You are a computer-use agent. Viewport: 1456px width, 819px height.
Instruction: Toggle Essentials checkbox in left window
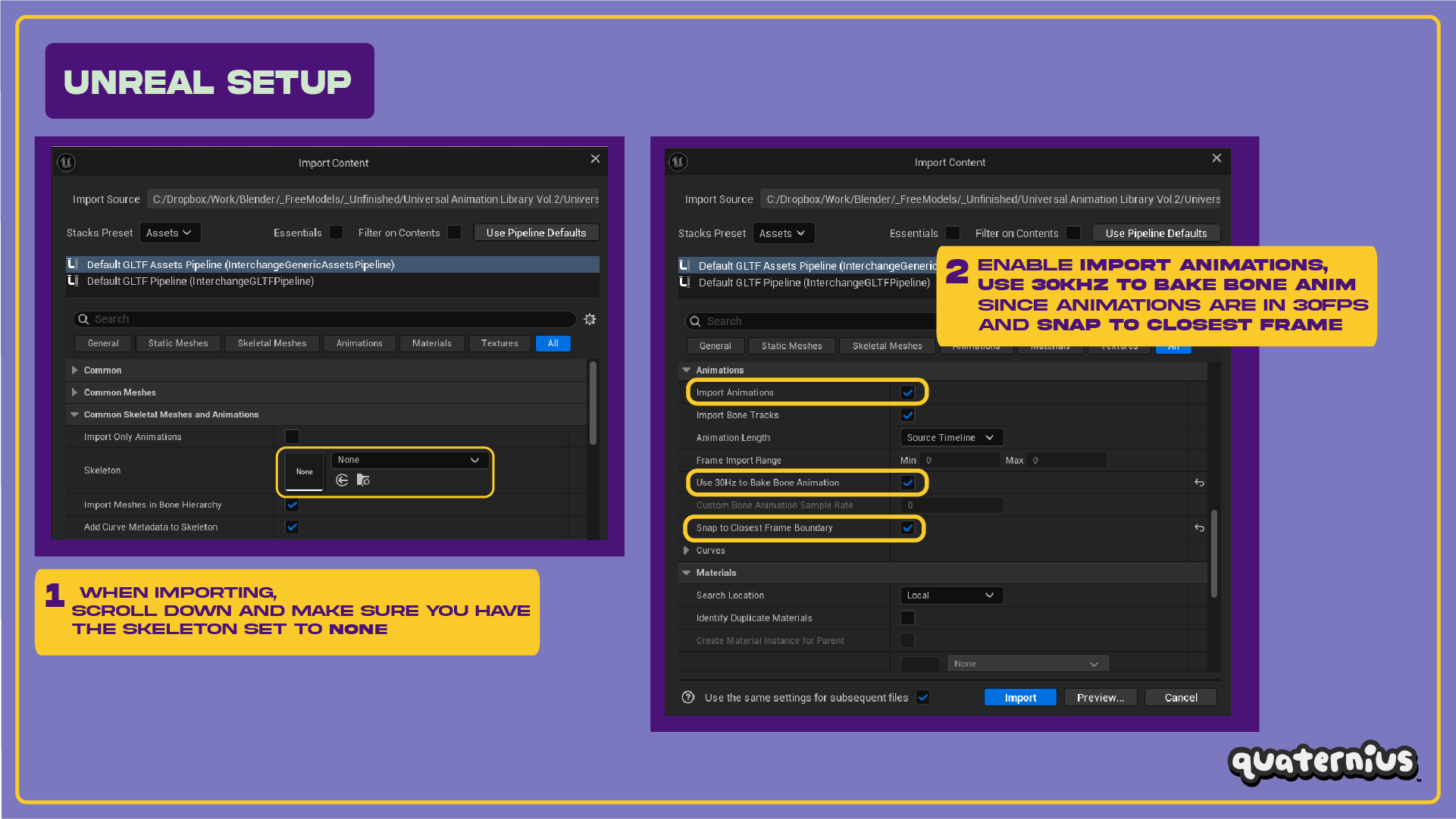[337, 233]
